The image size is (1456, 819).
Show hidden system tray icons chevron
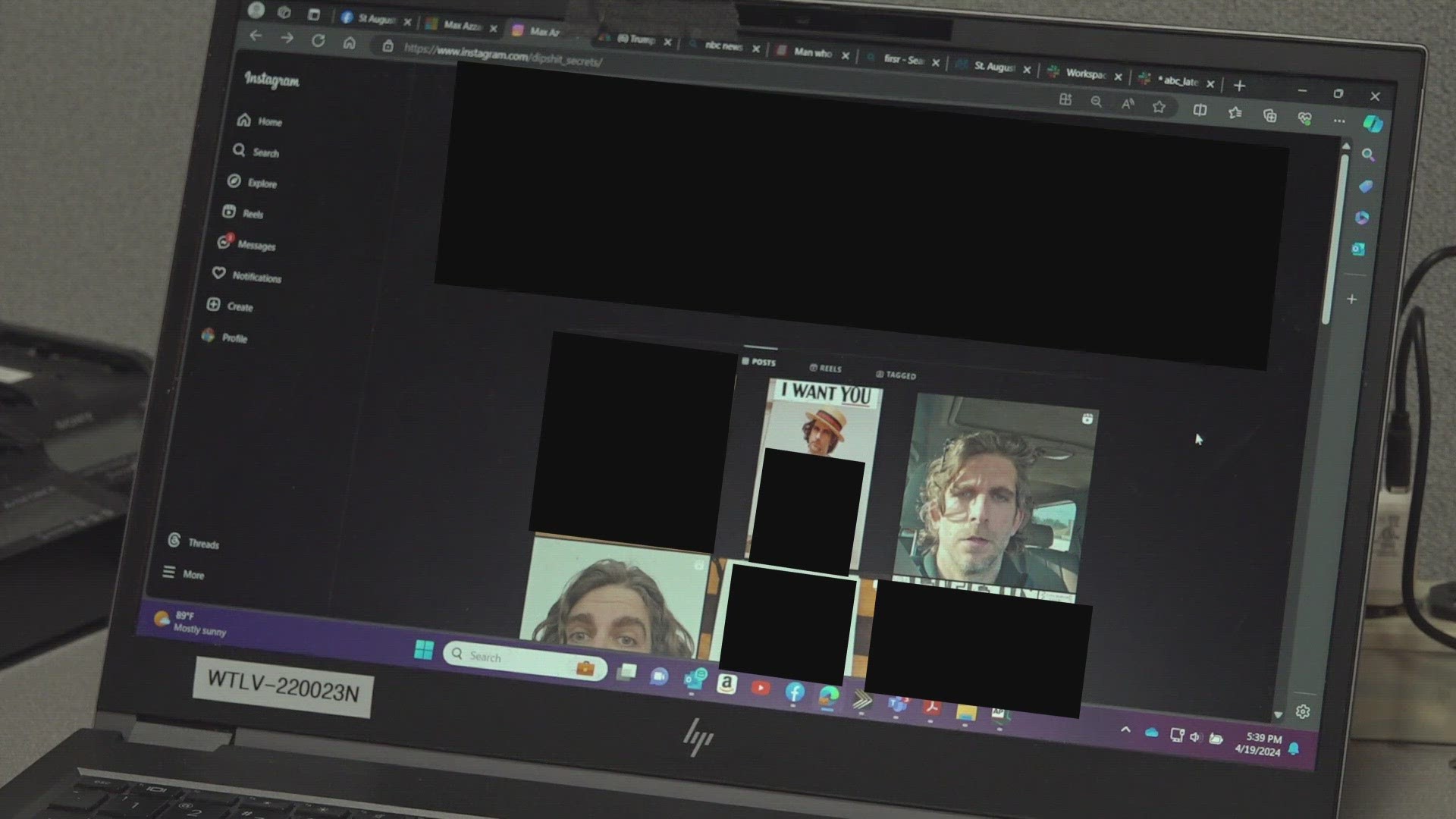pos(1125,730)
